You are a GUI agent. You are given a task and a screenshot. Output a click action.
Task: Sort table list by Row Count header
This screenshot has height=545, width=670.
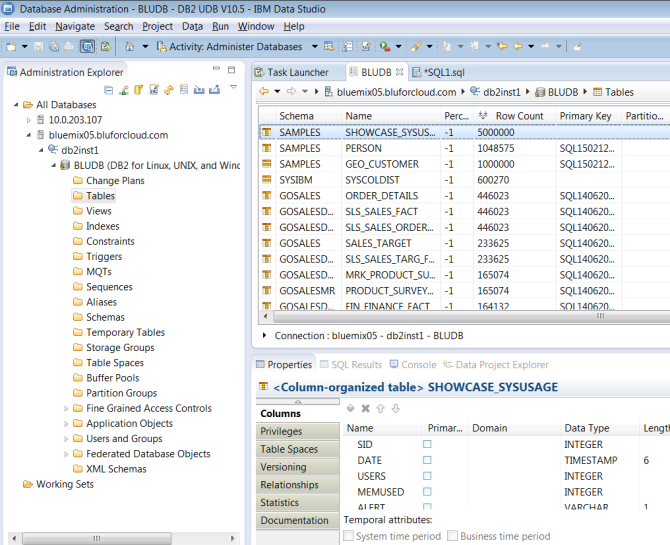[514, 116]
